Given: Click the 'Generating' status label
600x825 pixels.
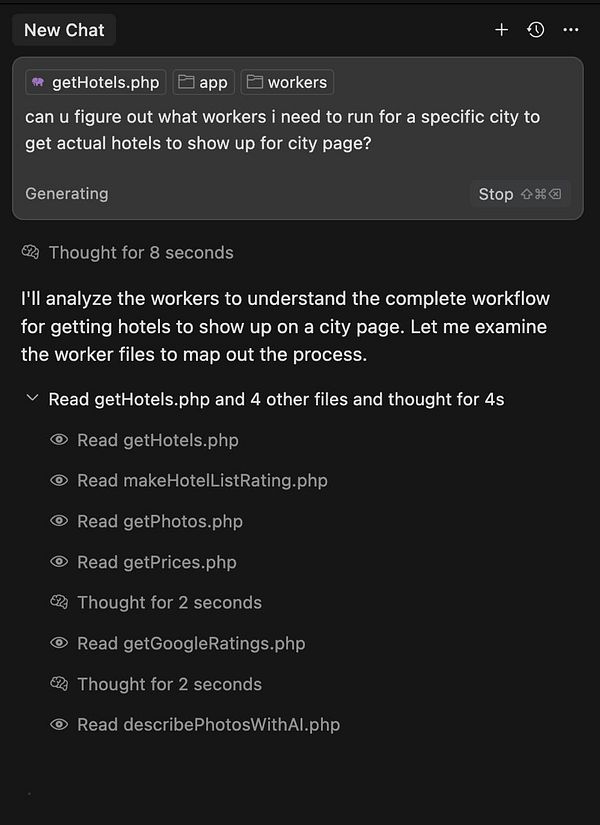Looking at the screenshot, I should (x=66, y=194).
